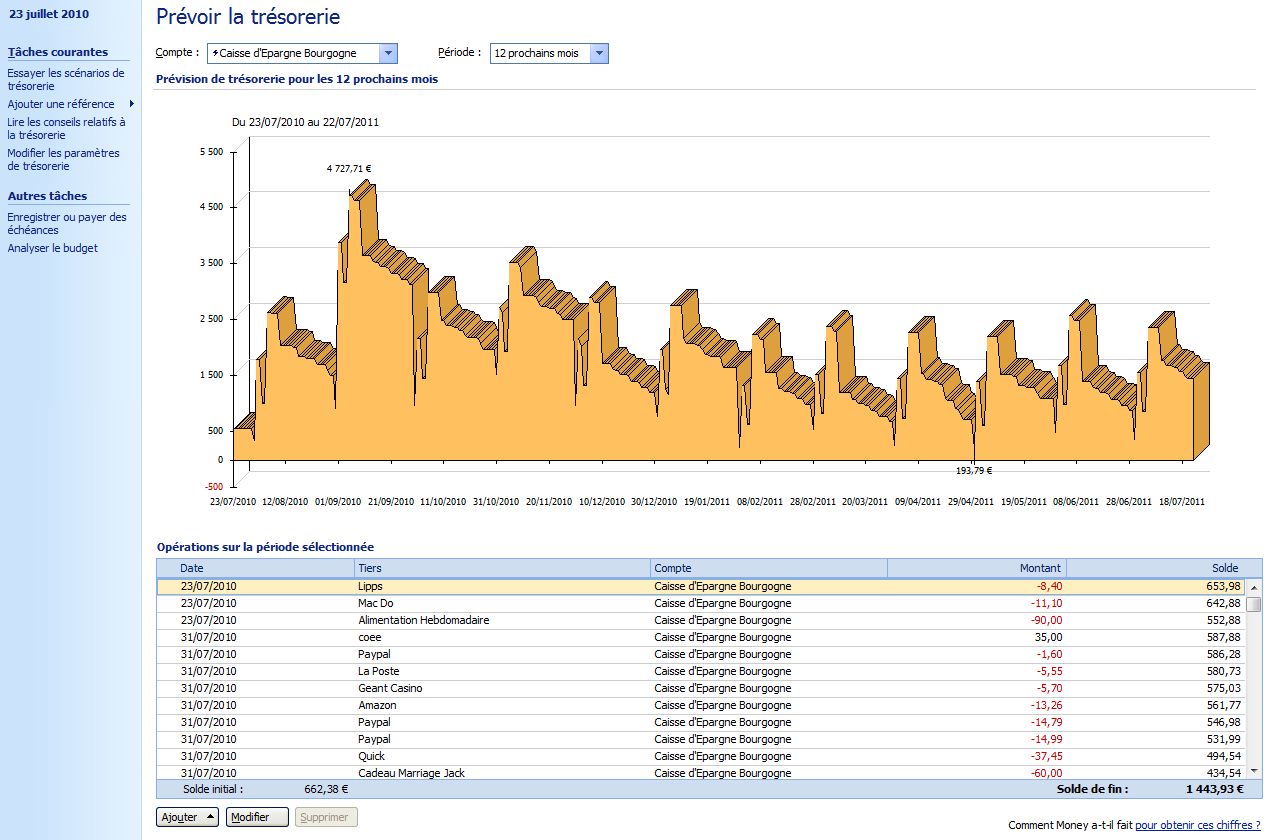Image resolution: width=1271 pixels, height=840 pixels.
Task: Select the Mac Do transaction row
Action: 701,603
